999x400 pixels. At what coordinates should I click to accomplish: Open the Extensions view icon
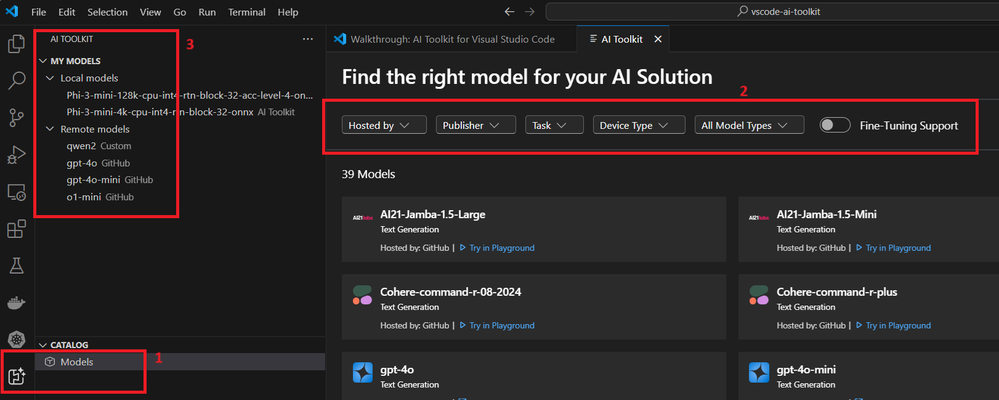17,229
